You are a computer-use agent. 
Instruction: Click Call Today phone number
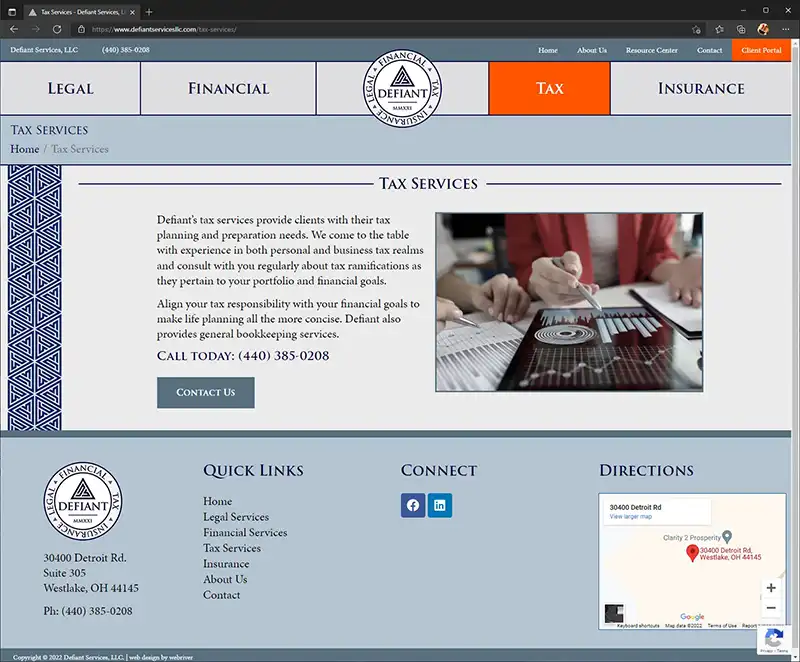284,355
